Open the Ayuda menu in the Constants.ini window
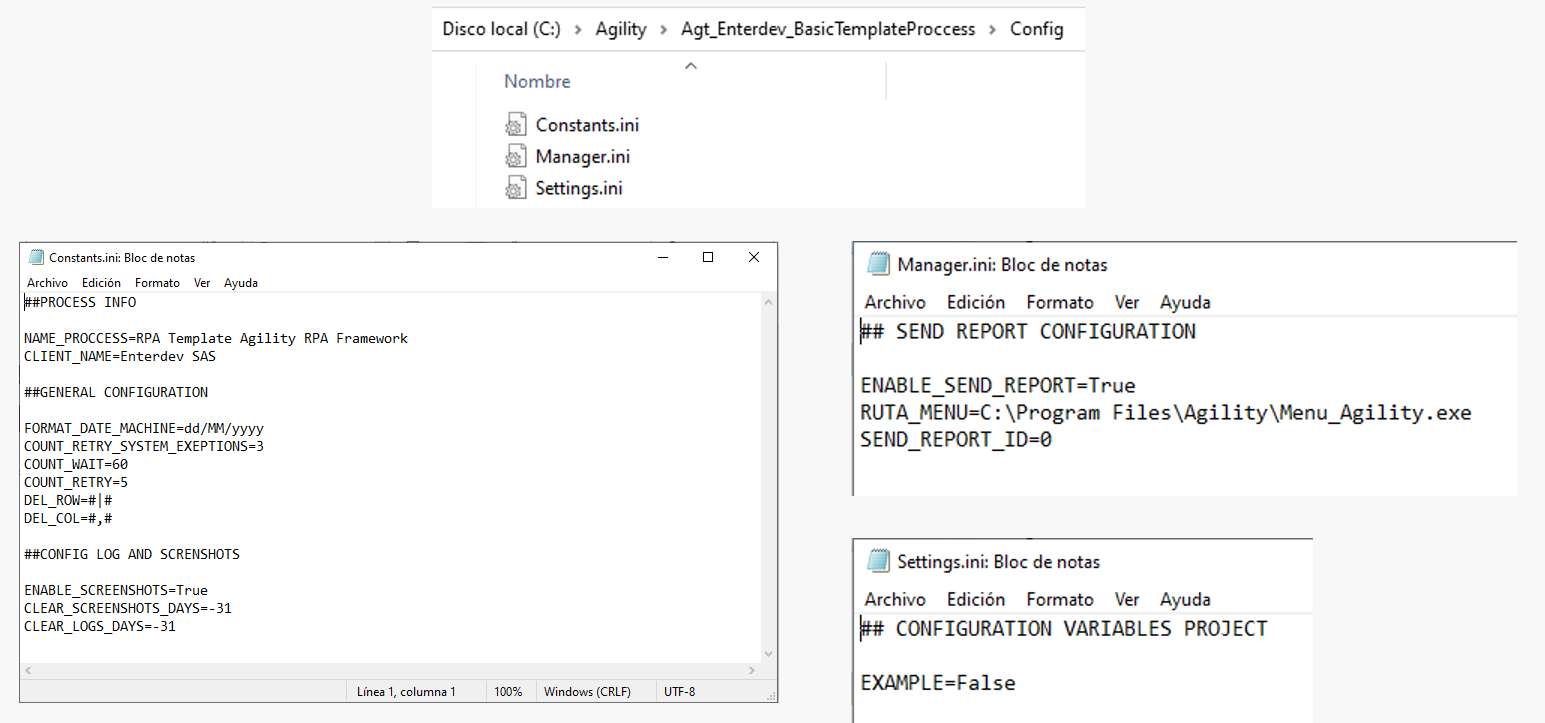1545x723 pixels. click(x=241, y=283)
